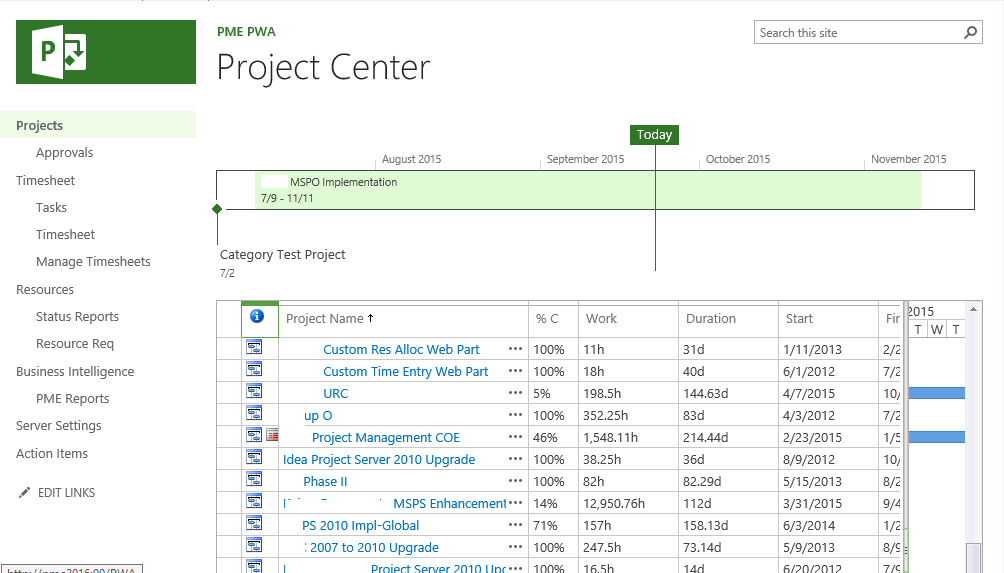Open the Timesheet section heading in sidebar
This screenshot has width=1004, height=573.
(x=45, y=181)
